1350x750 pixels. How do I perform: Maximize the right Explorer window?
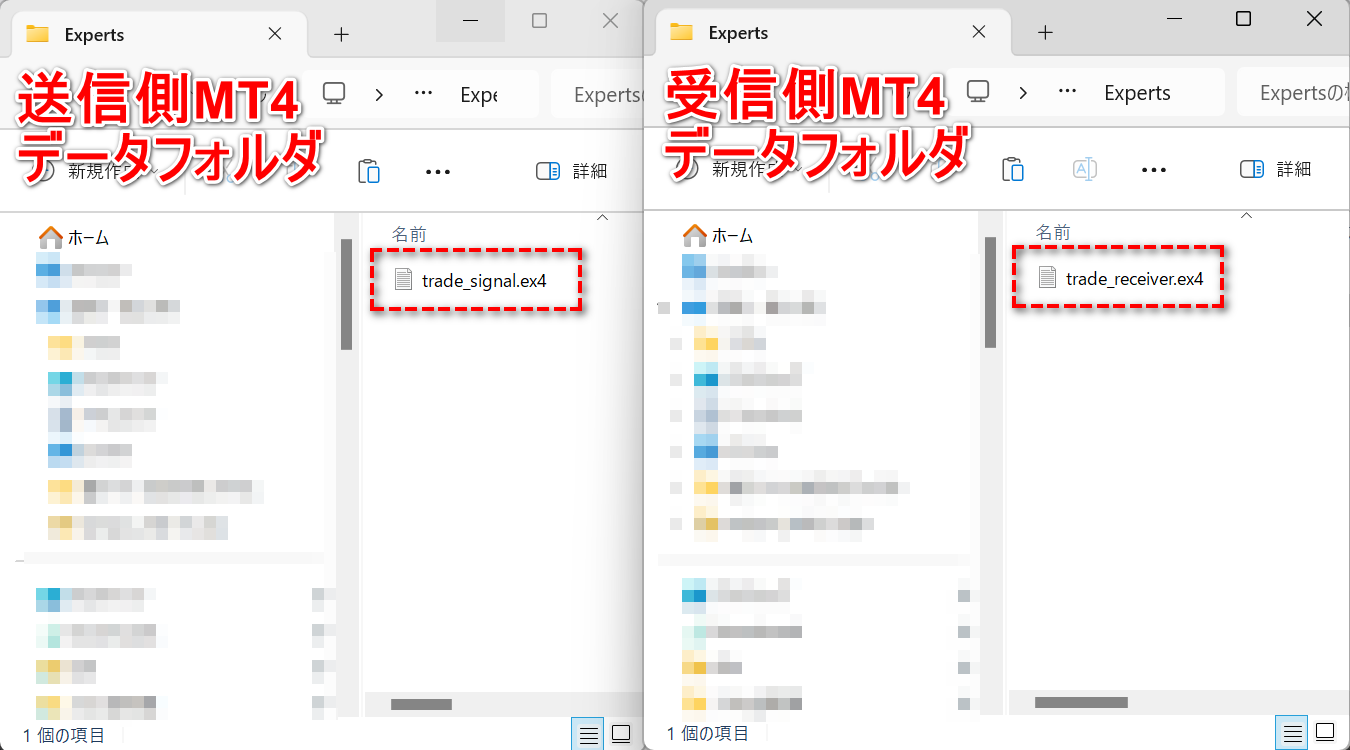pos(1243,19)
